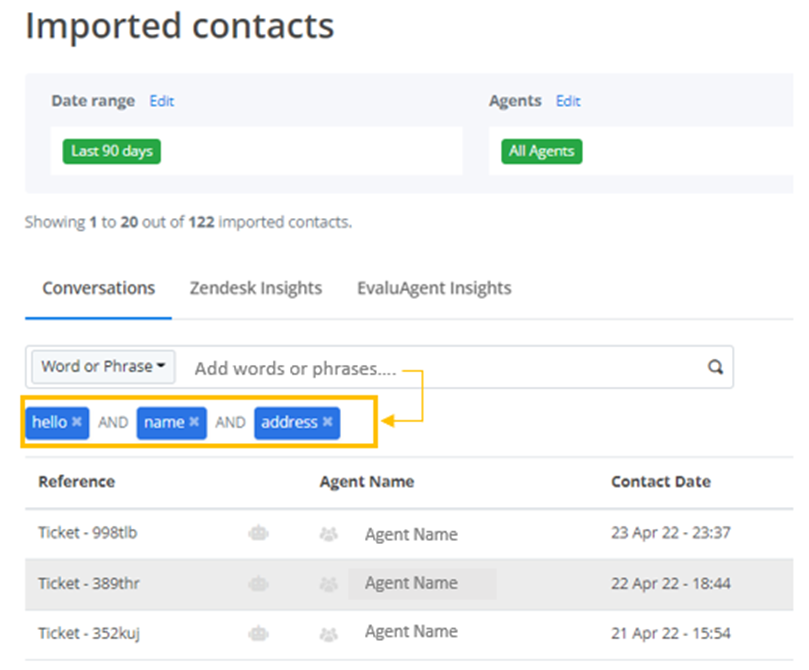
Task: Click robot icon for Ticket 352kuj
Action: 258,633
